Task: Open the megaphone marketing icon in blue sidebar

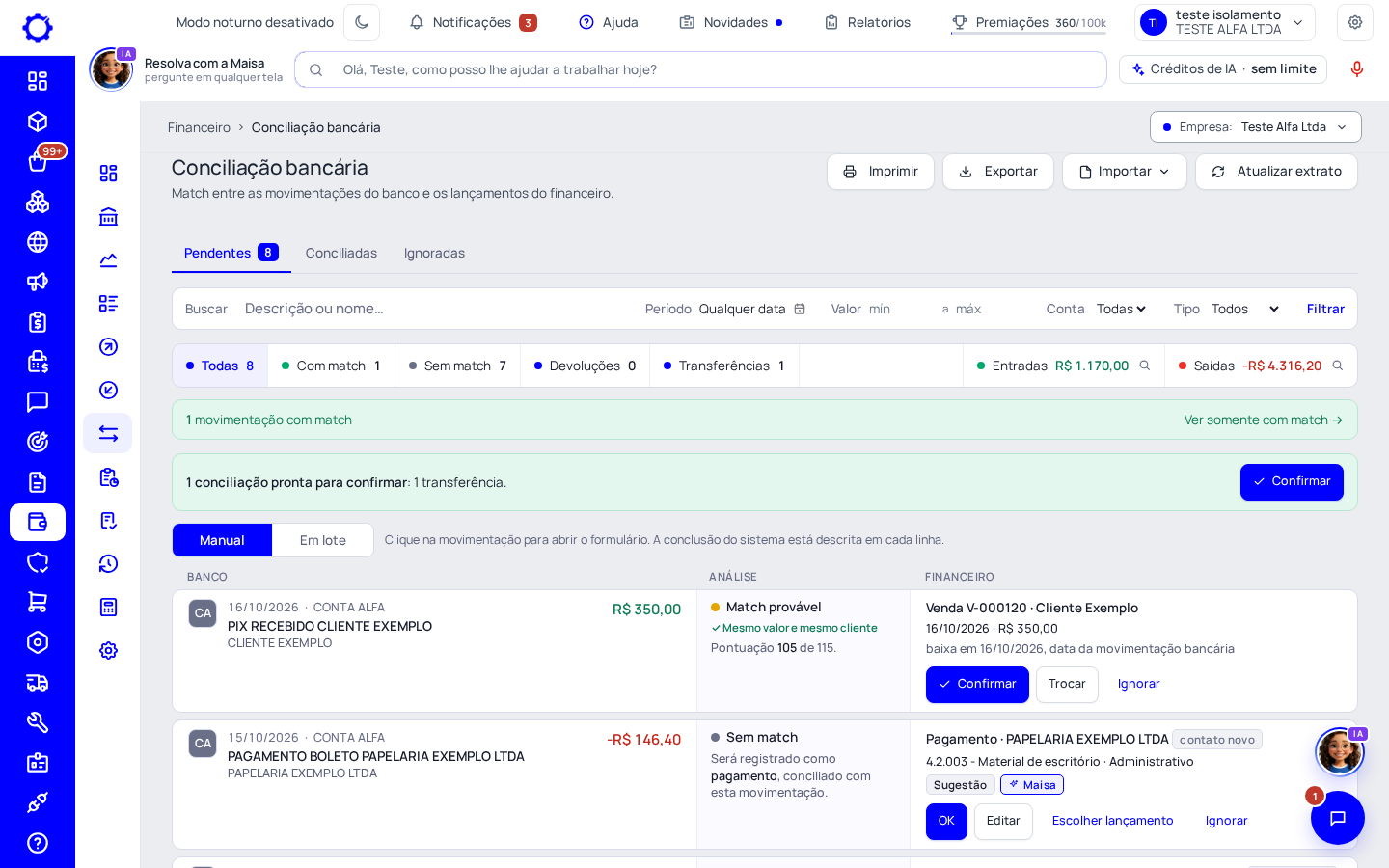Action: click(38, 282)
